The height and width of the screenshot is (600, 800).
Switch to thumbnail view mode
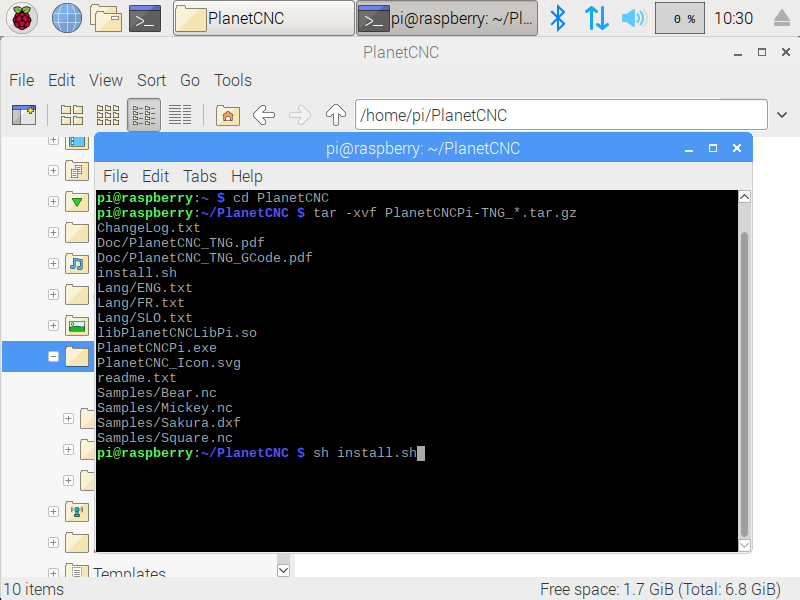click(x=108, y=115)
